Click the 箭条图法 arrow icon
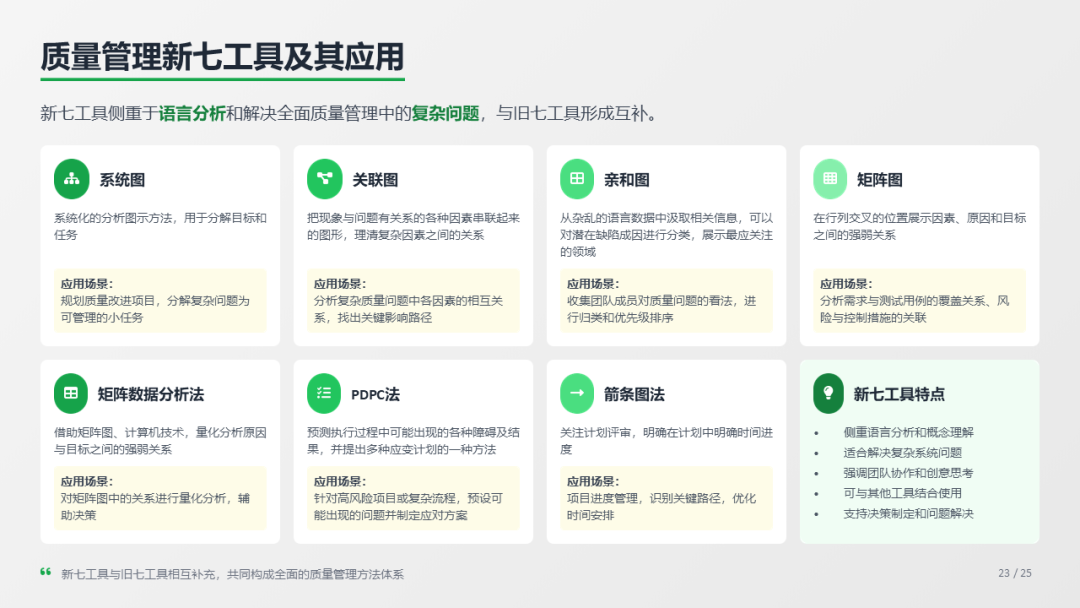Screen dimensions: 1080x608 pos(577,393)
